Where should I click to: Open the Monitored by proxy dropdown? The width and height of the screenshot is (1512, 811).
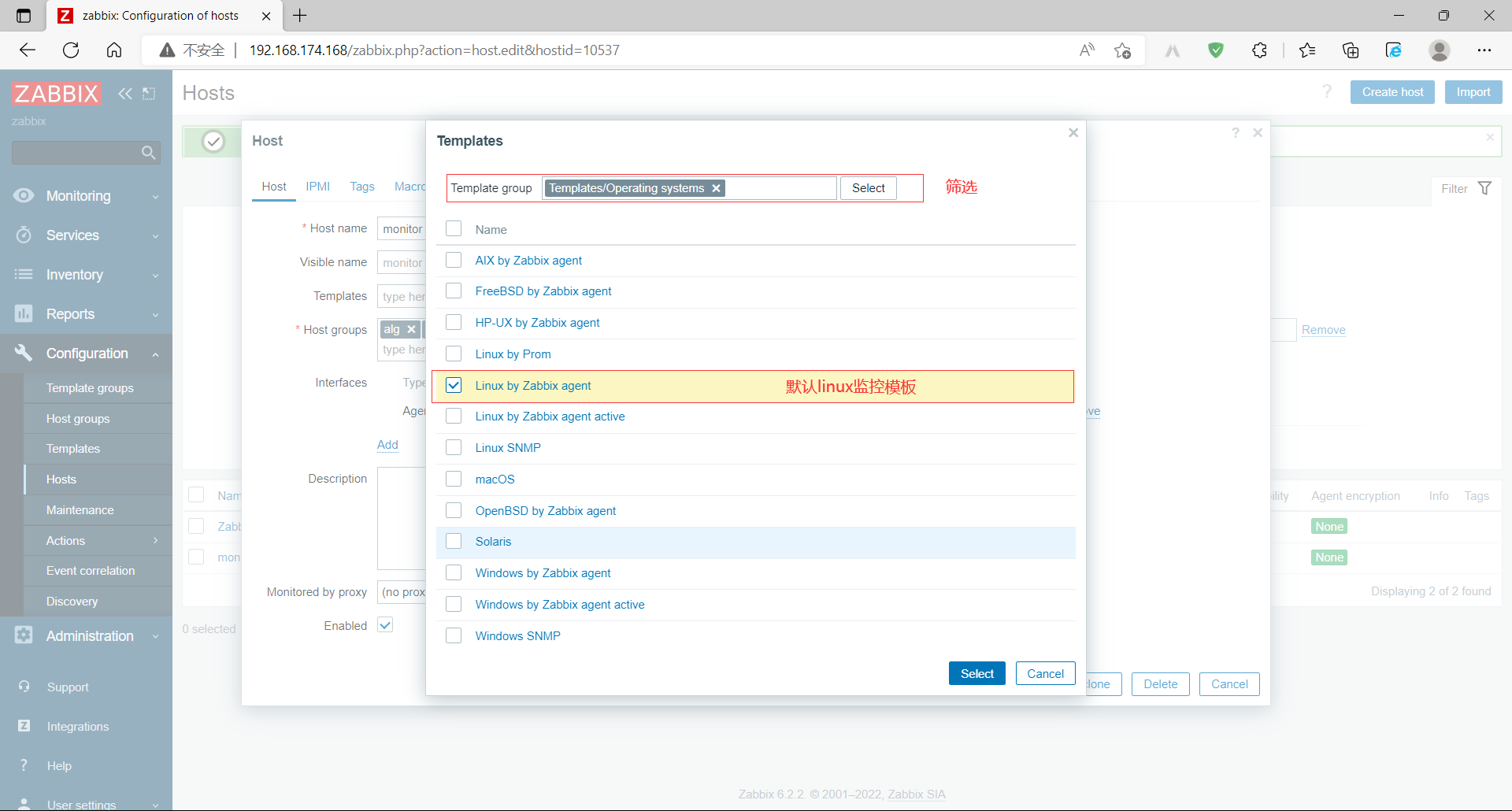click(x=402, y=592)
